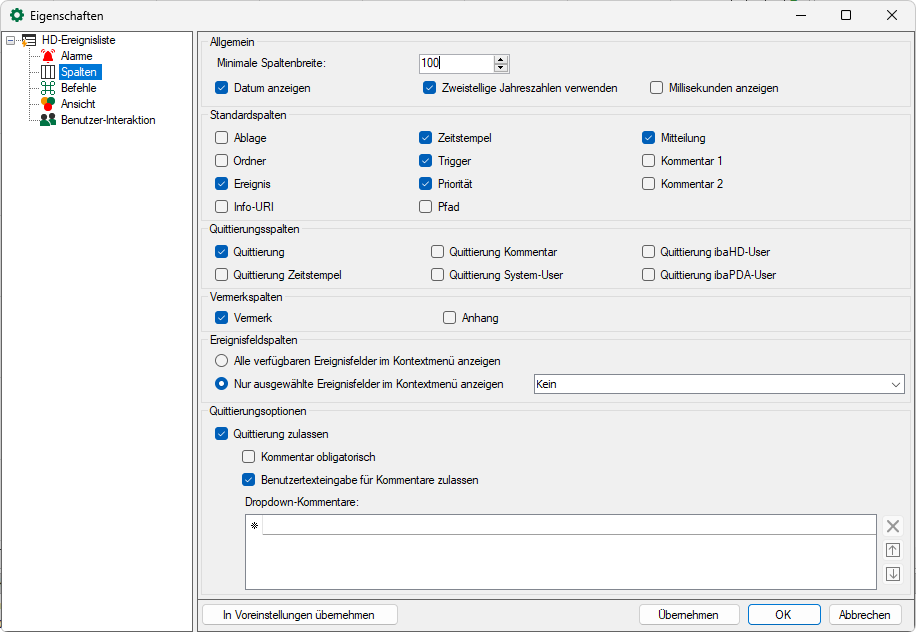916x632 pixels.
Task: Move dropdown comment up with arrow icon
Action: click(x=893, y=550)
